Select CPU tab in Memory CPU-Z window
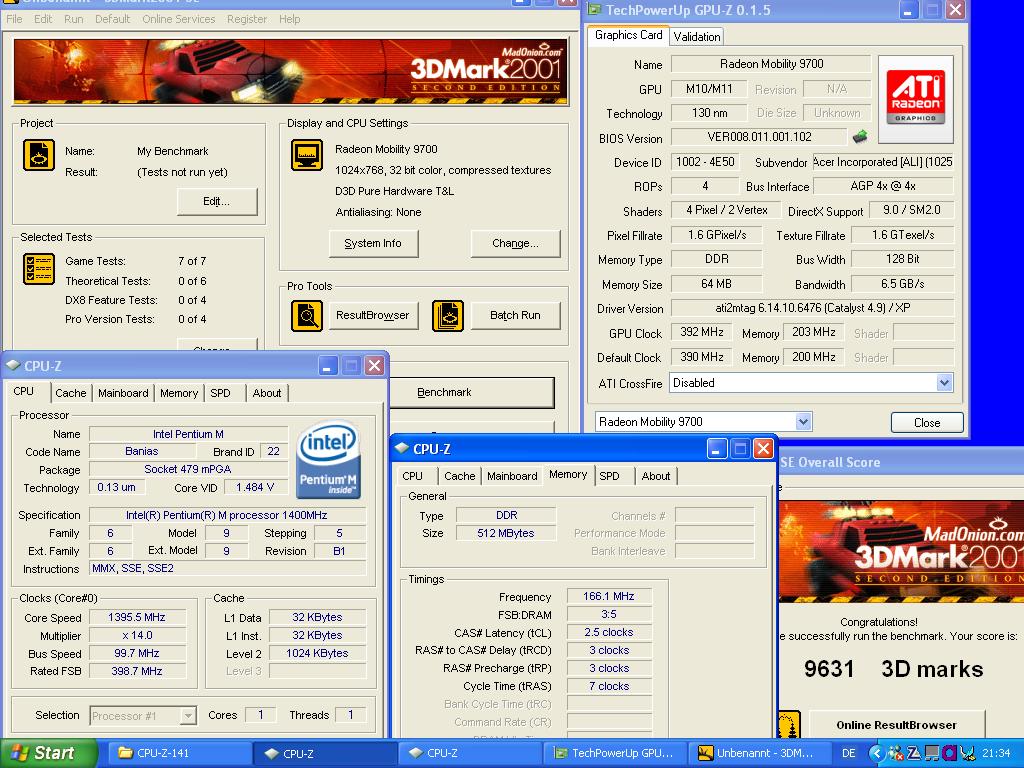The width and height of the screenshot is (1024, 768). tap(412, 476)
